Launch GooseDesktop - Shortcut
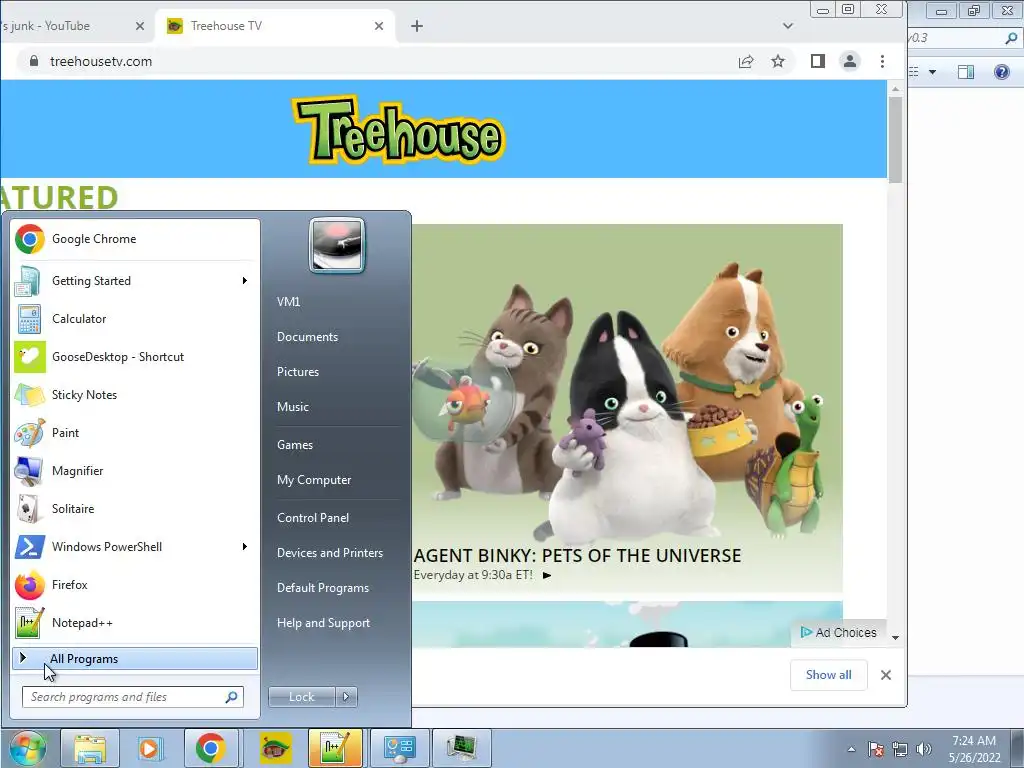 (135, 357)
